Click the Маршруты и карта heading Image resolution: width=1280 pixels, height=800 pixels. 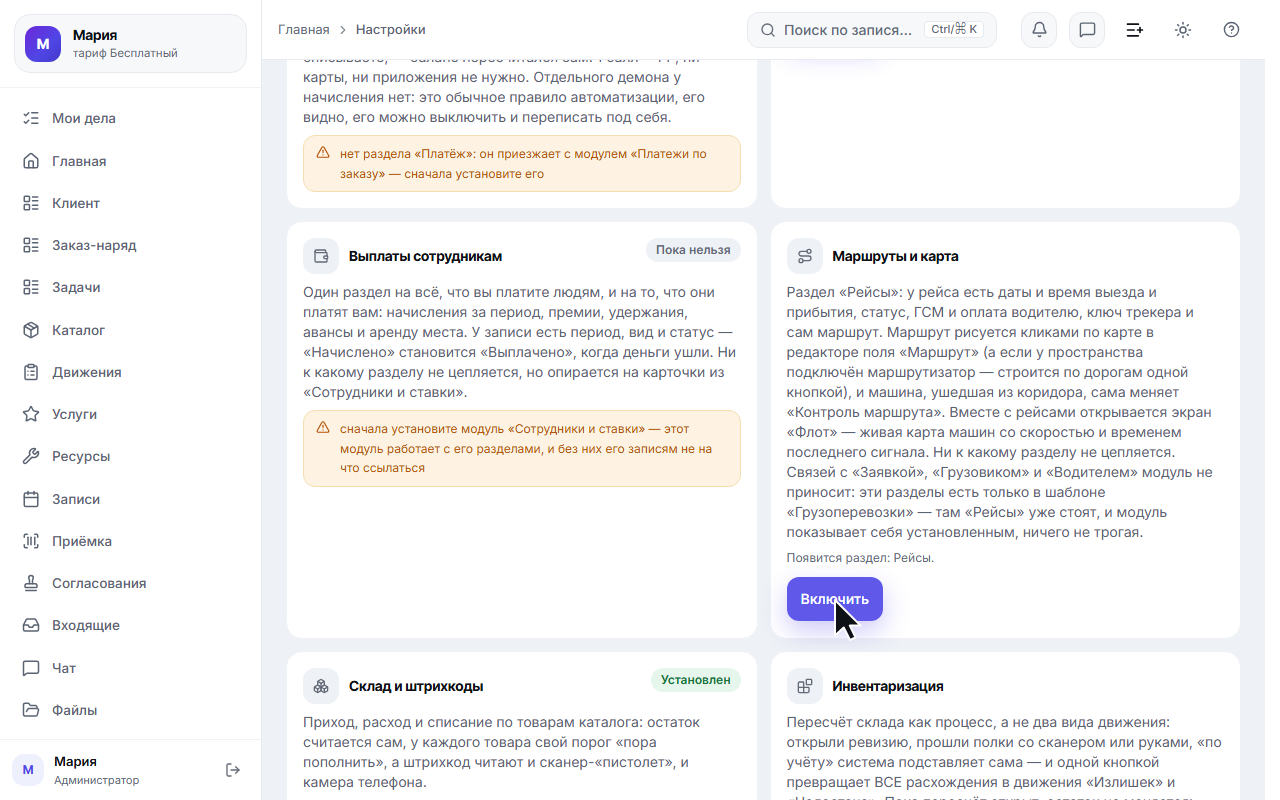click(895, 256)
